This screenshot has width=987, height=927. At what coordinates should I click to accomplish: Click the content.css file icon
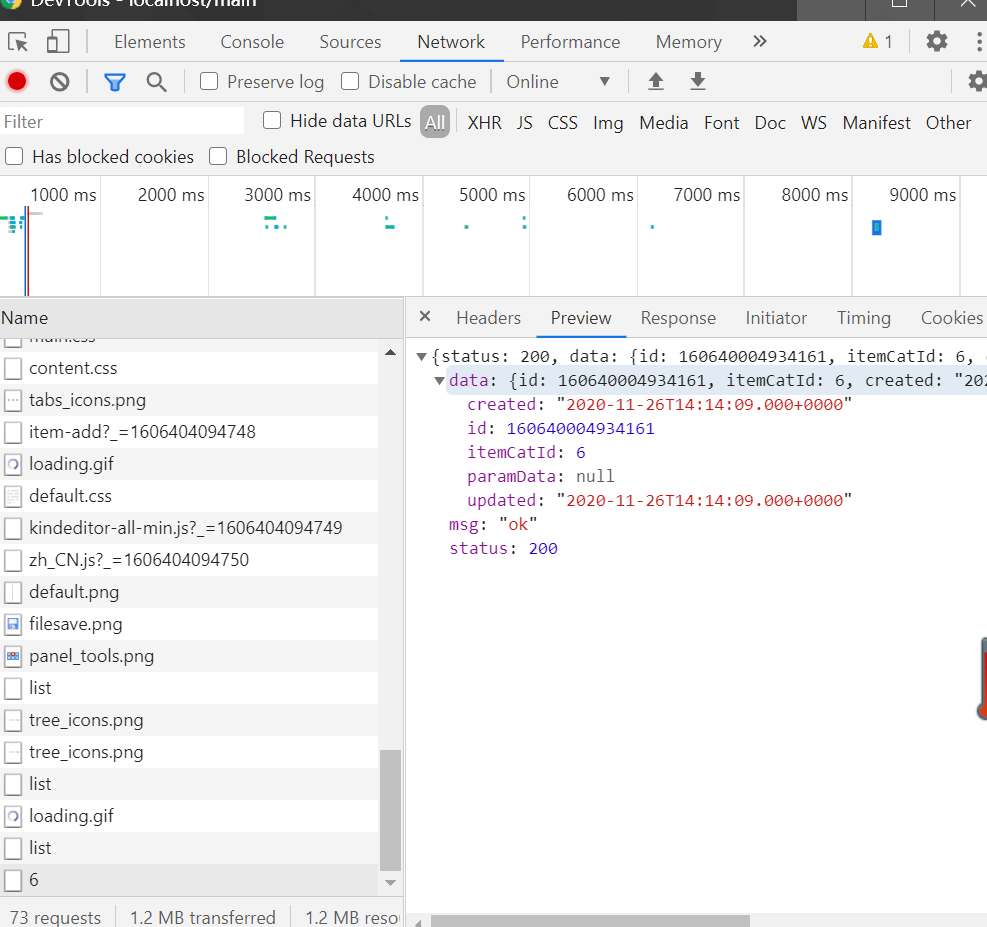click(13, 368)
